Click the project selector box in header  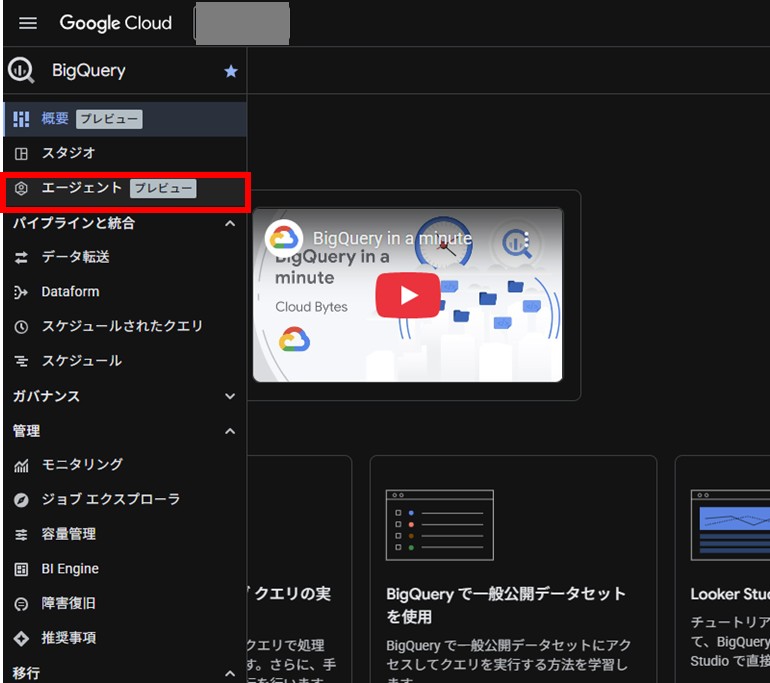pyautogui.click(x=242, y=23)
